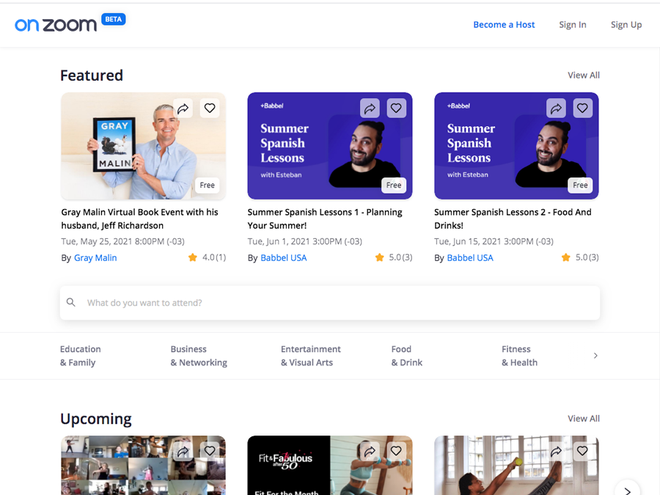Open Gray Malin book event thumbnail
The width and height of the screenshot is (660, 495).
tap(143, 146)
